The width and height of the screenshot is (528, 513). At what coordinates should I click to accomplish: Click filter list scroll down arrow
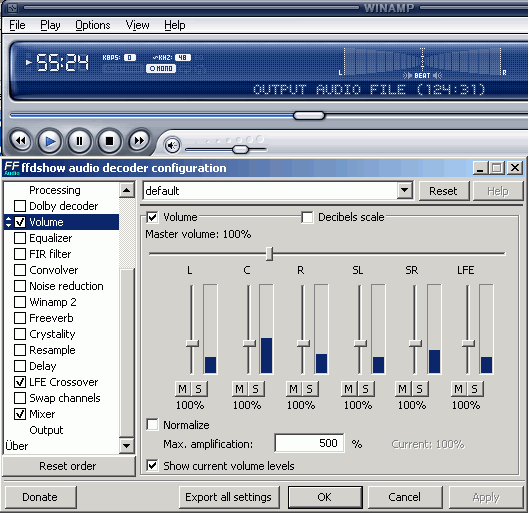click(x=127, y=446)
